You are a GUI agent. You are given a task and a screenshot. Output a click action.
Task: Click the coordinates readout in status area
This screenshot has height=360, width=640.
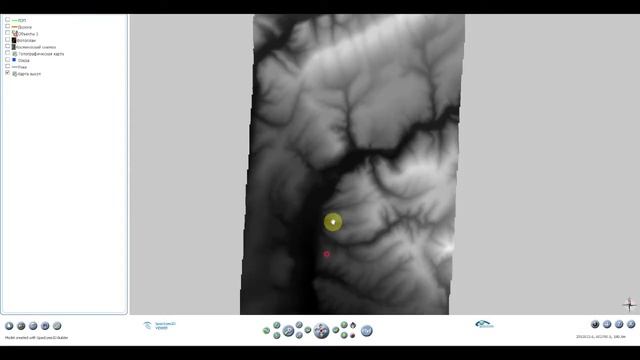tap(601, 337)
